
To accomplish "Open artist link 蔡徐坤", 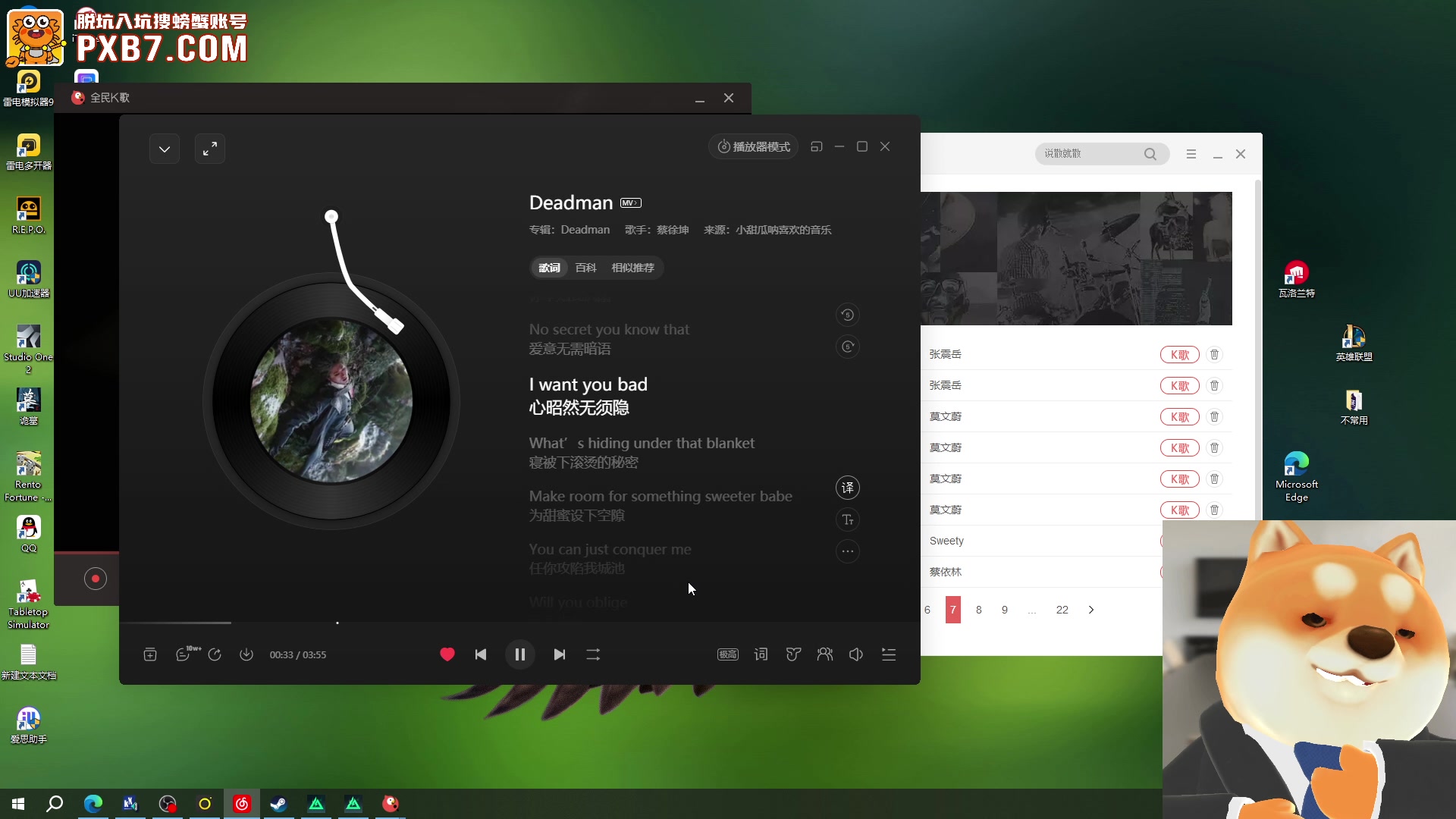I will click(673, 230).
